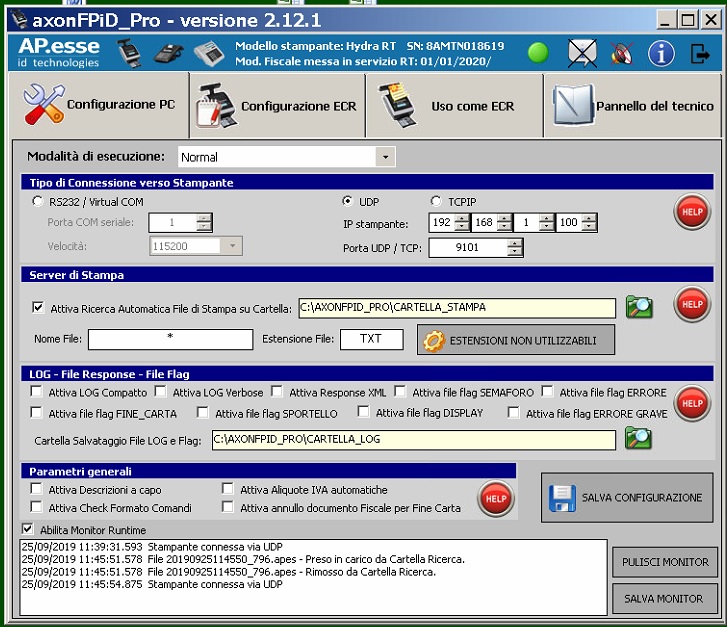
Task: Check Attiva annullo documento Fiscale per Fine Carta
Action: tap(228, 507)
